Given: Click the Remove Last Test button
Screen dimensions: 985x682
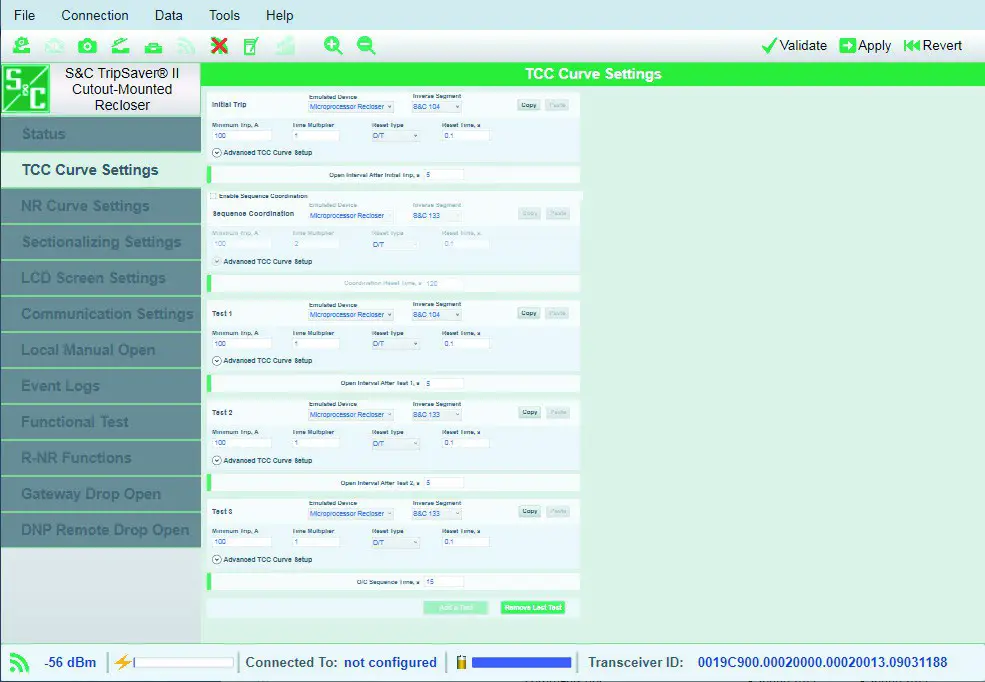Looking at the screenshot, I should coord(533,607).
